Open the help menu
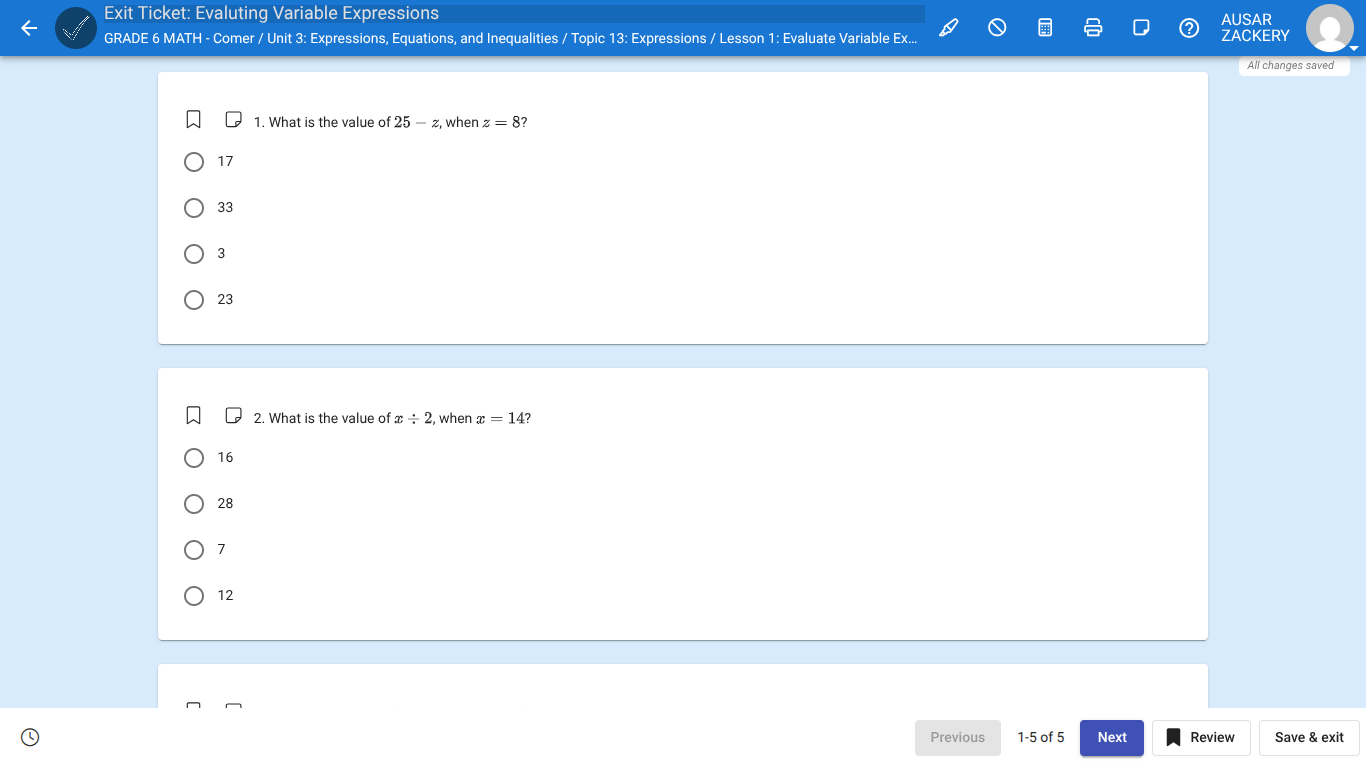Viewport: 1366px width, 768px height. 1188,28
